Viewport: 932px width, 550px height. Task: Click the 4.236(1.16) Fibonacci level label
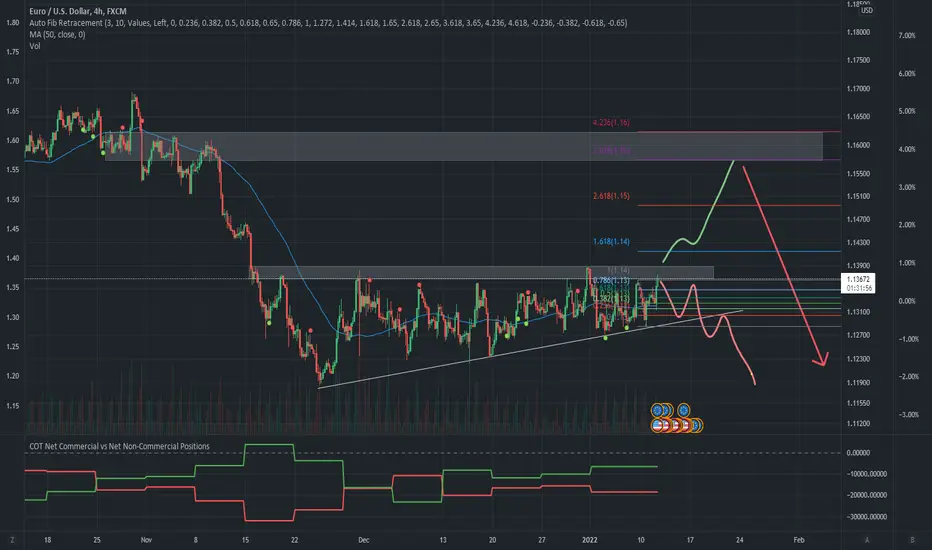tap(611, 122)
